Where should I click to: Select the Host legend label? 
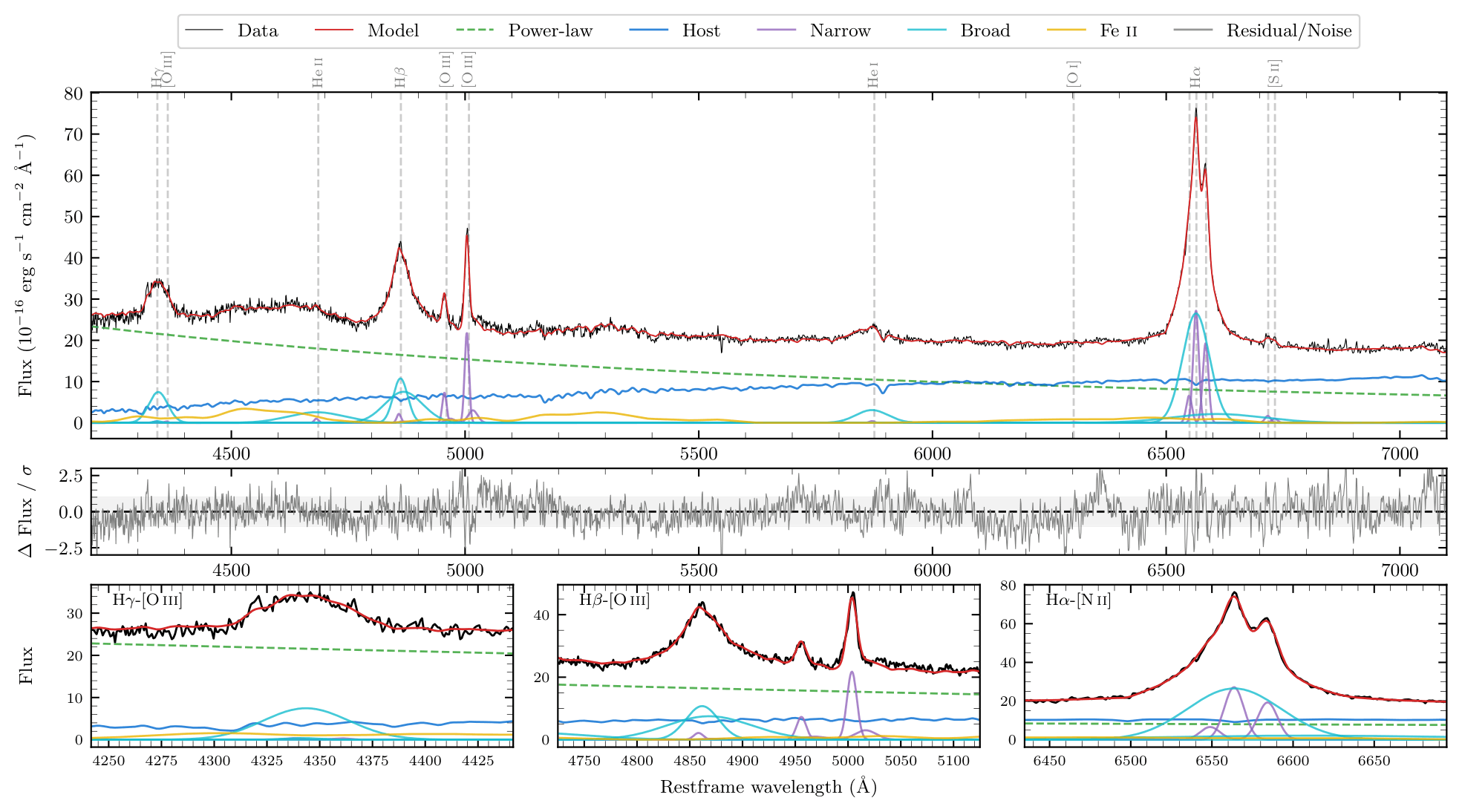(701, 30)
